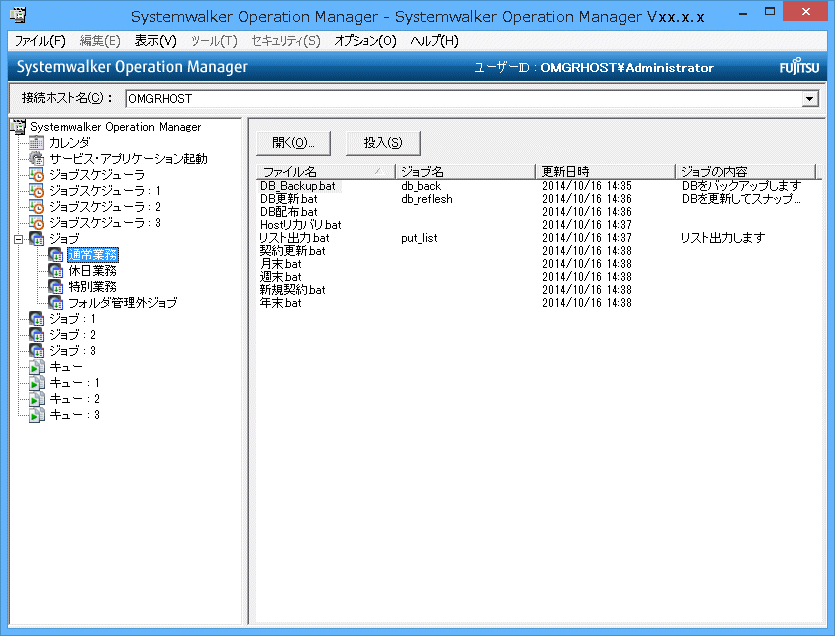Screen dimensions: 835x636
Task: Click description リスト出力します
Action: (x=723, y=238)
